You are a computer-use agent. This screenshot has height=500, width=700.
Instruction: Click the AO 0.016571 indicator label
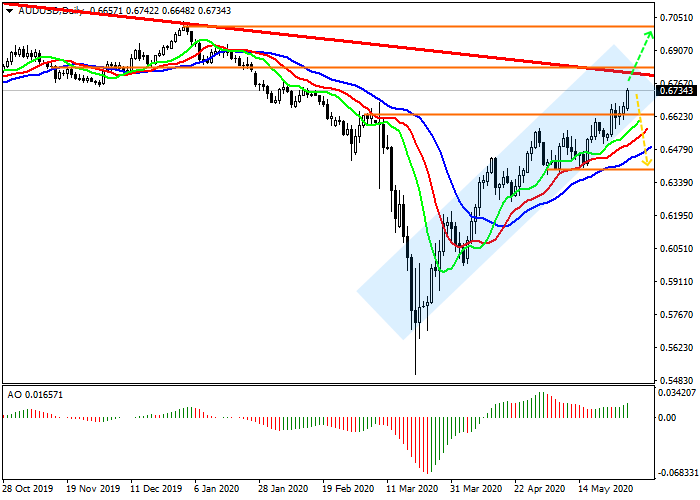pyautogui.click(x=36, y=395)
